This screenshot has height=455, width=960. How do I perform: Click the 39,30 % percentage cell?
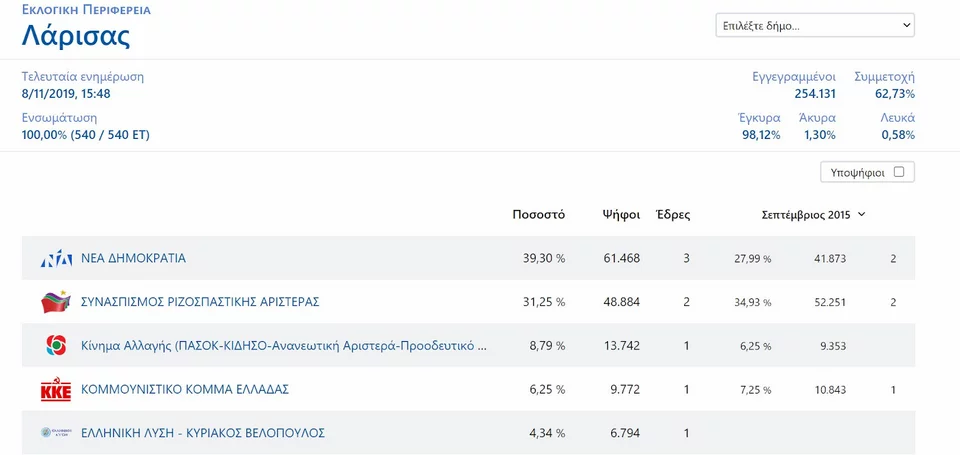click(x=544, y=258)
